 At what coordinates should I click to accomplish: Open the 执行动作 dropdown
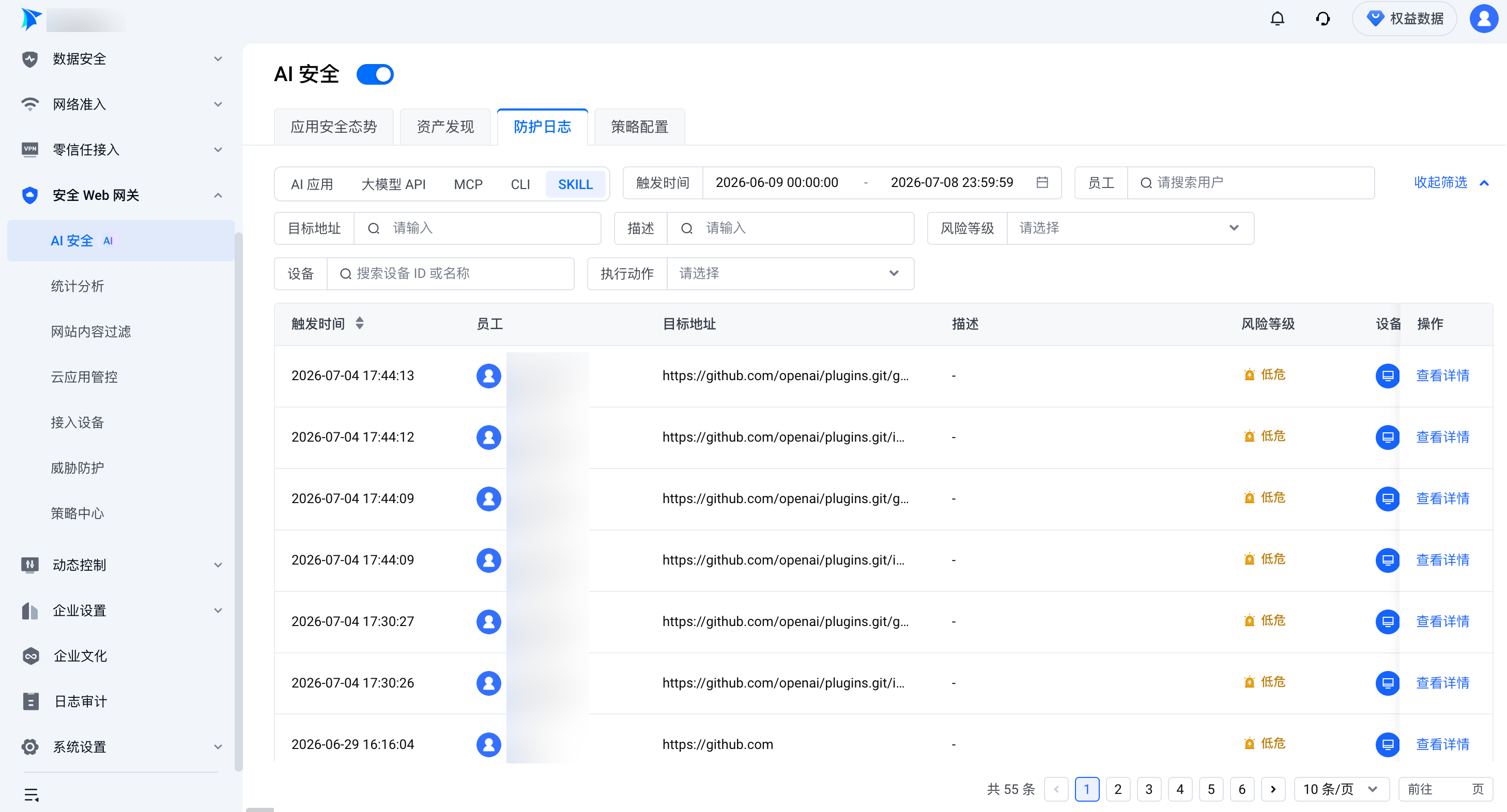point(790,274)
